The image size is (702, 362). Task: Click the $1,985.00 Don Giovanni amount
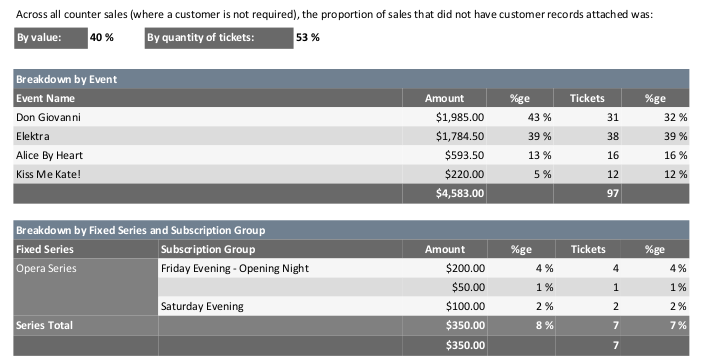[x=460, y=117]
